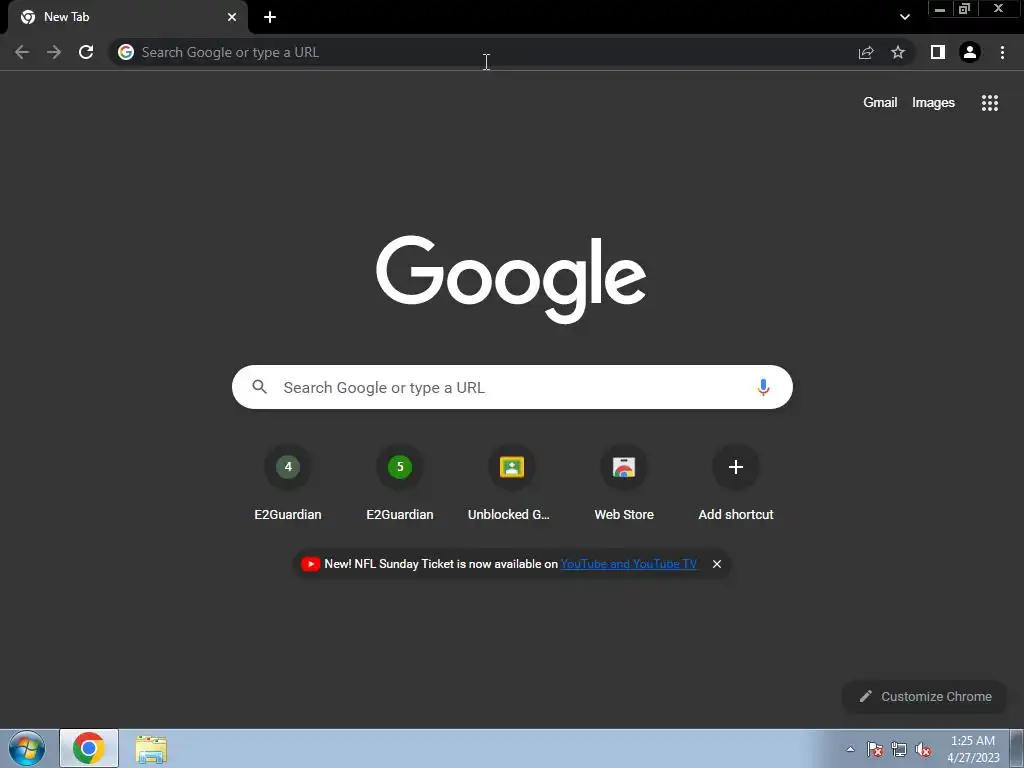Click Show desktop strip in taskbar
This screenshot has width=1024, height=768.
(x=1016, y=748)
